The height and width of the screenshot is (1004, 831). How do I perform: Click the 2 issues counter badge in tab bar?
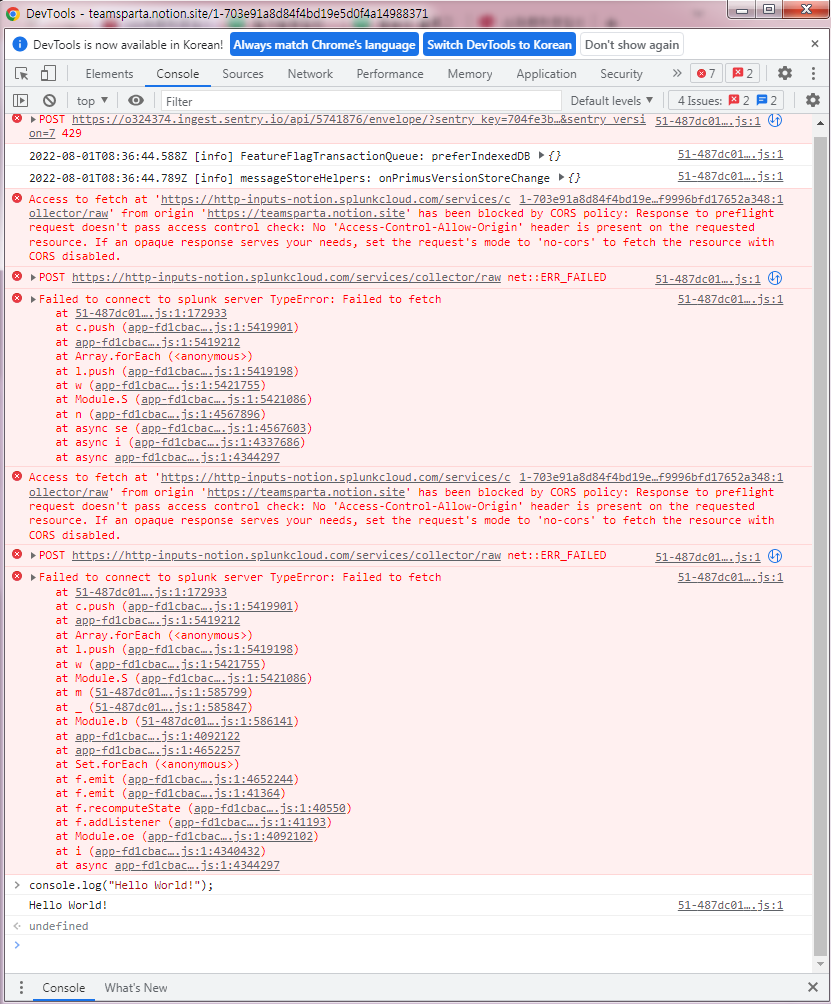pos(743,74)
